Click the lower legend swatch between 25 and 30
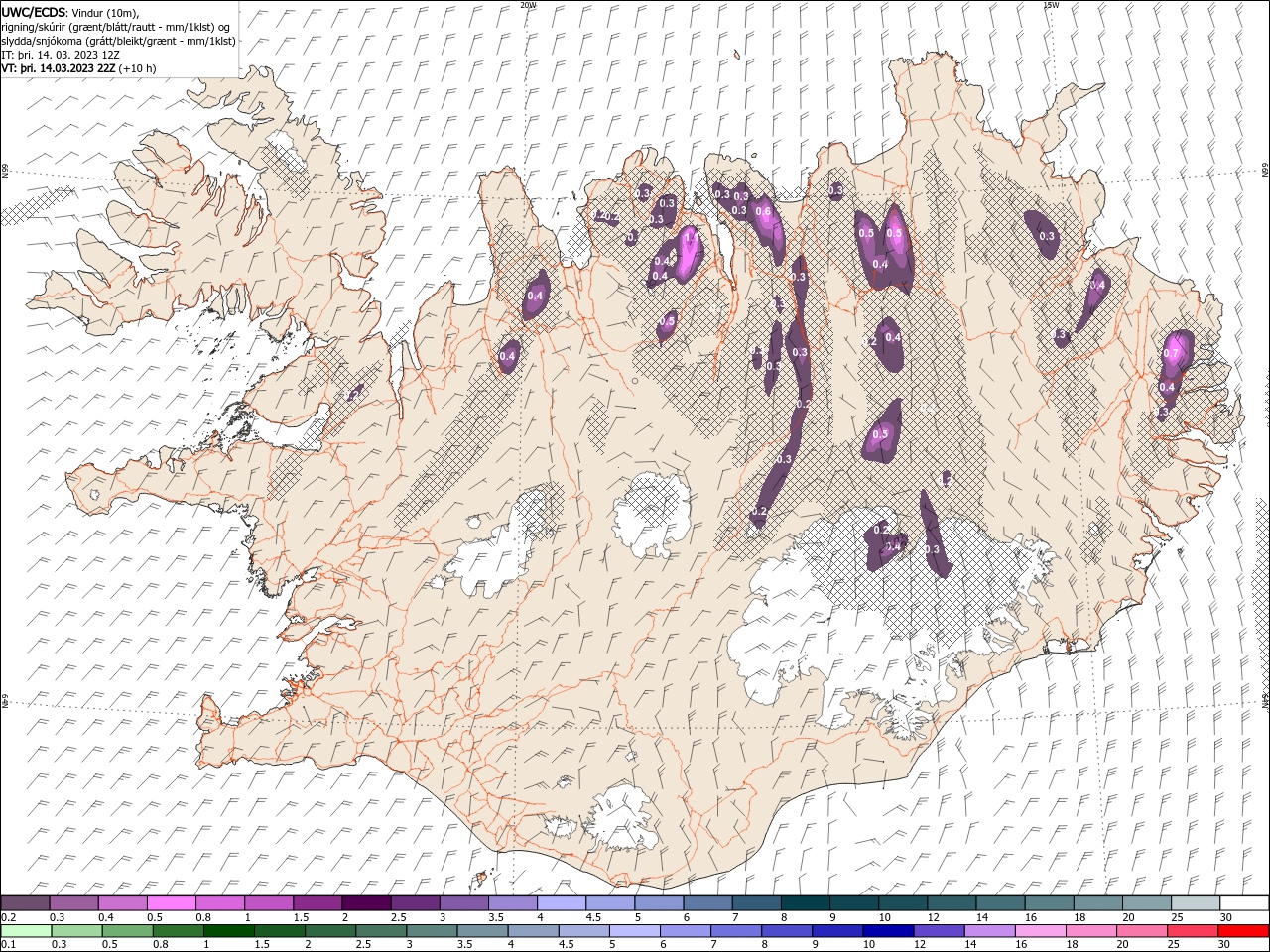The width and height of the screenshot is (1270, 952). coord(1192,931)
